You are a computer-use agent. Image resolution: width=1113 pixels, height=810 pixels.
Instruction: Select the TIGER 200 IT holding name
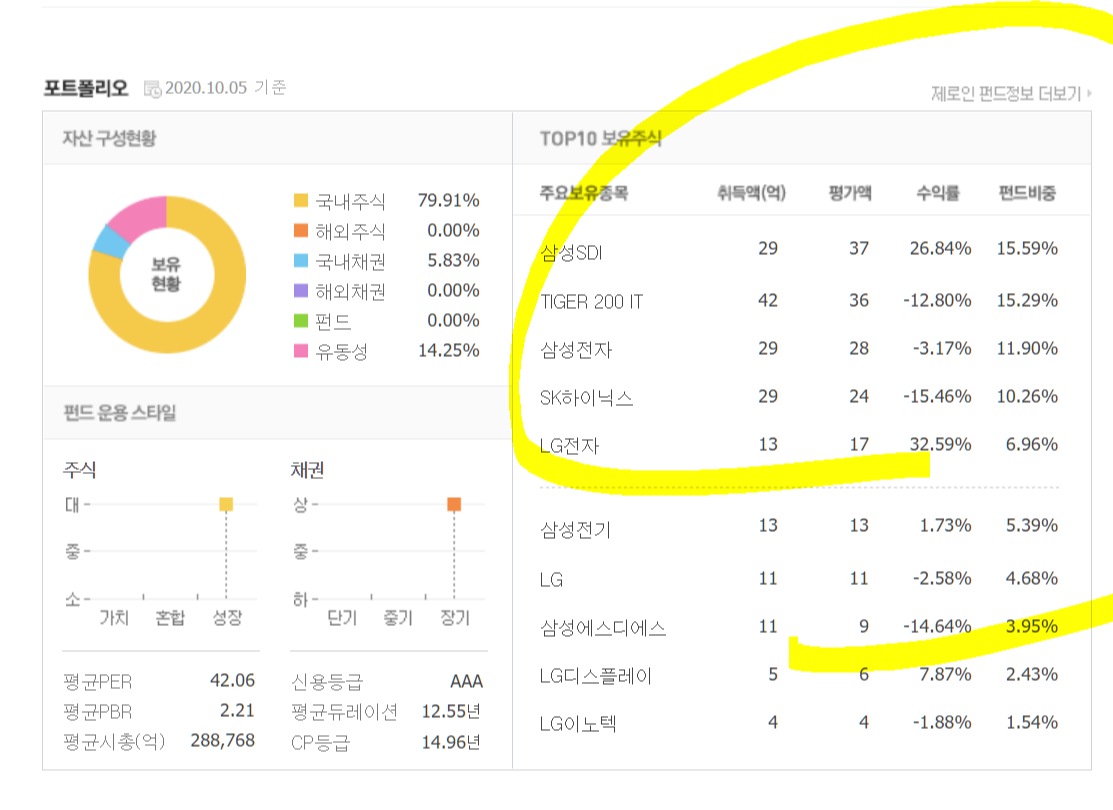[591, 302]
